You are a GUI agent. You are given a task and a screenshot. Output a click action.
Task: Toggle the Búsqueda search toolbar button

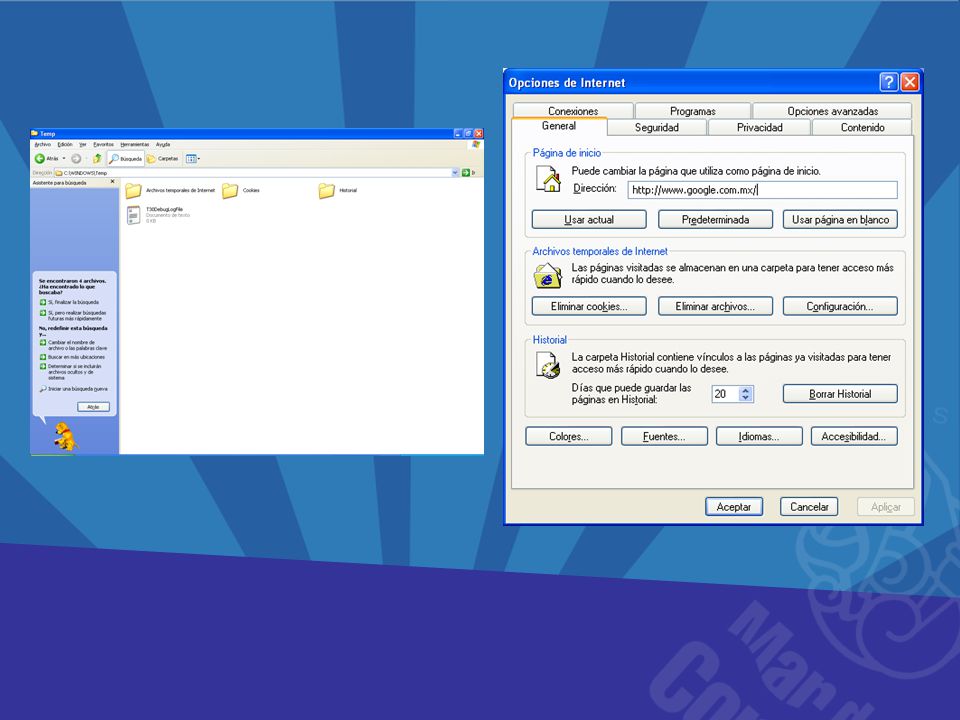[126, 159]
